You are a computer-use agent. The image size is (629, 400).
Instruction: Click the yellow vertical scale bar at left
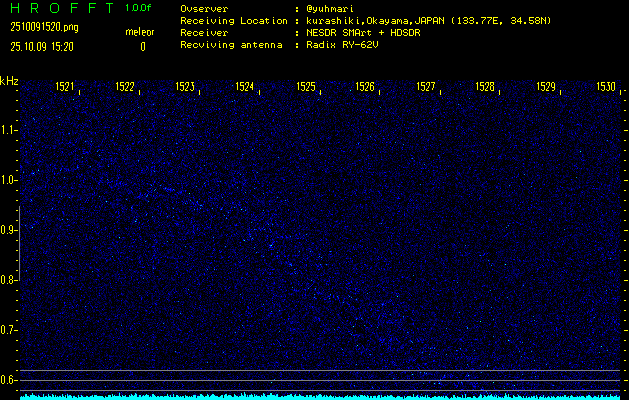pyautogui.click(x=19, y=290)
